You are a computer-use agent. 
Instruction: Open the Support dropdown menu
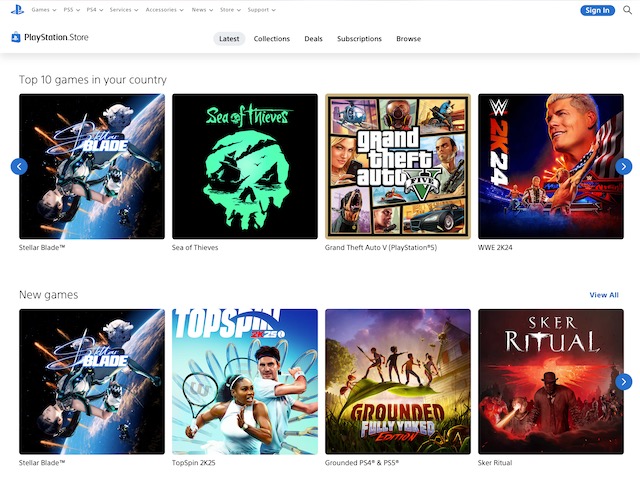pos(261,10)
